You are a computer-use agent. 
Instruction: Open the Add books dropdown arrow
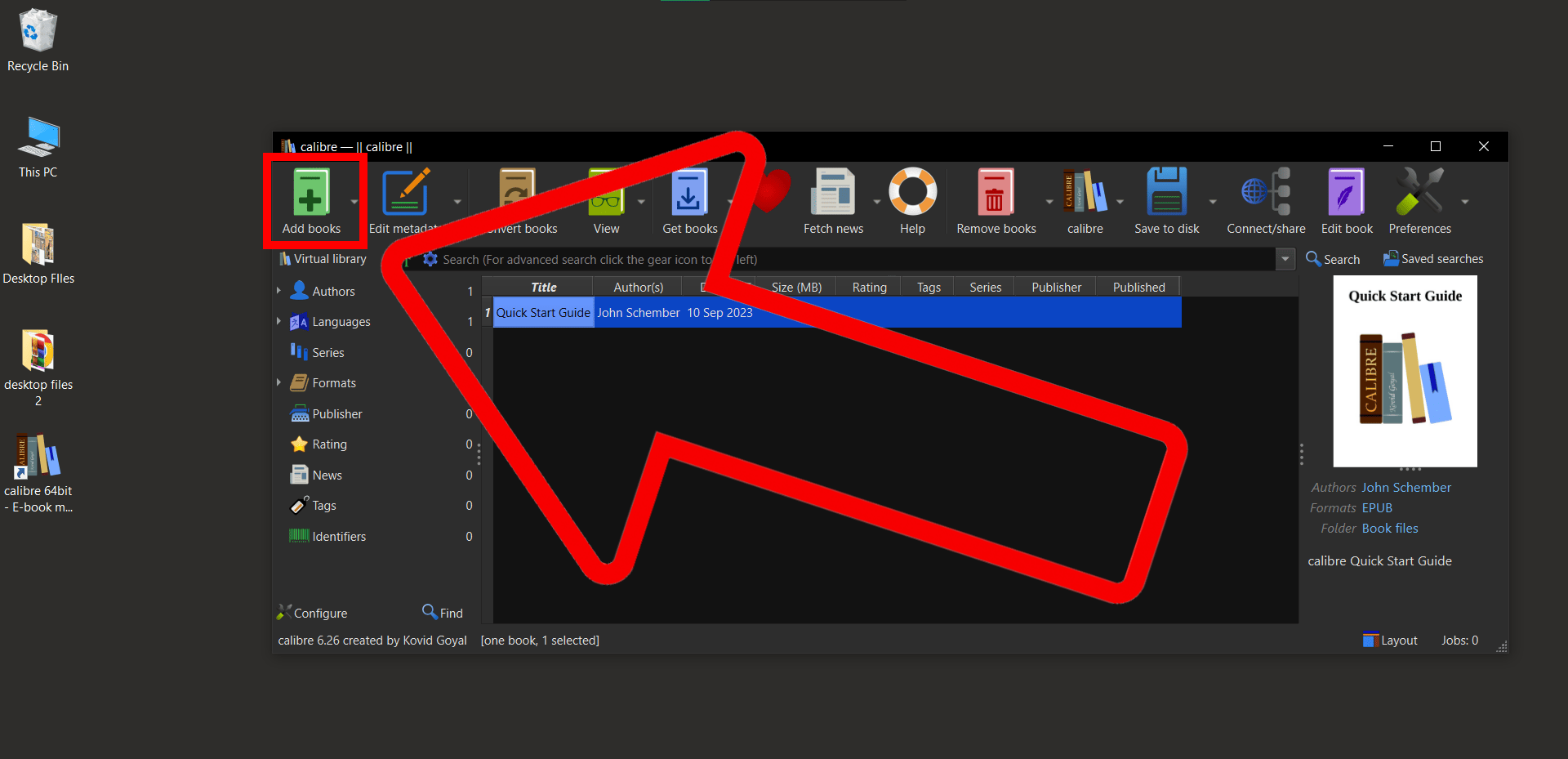point(354,200)
